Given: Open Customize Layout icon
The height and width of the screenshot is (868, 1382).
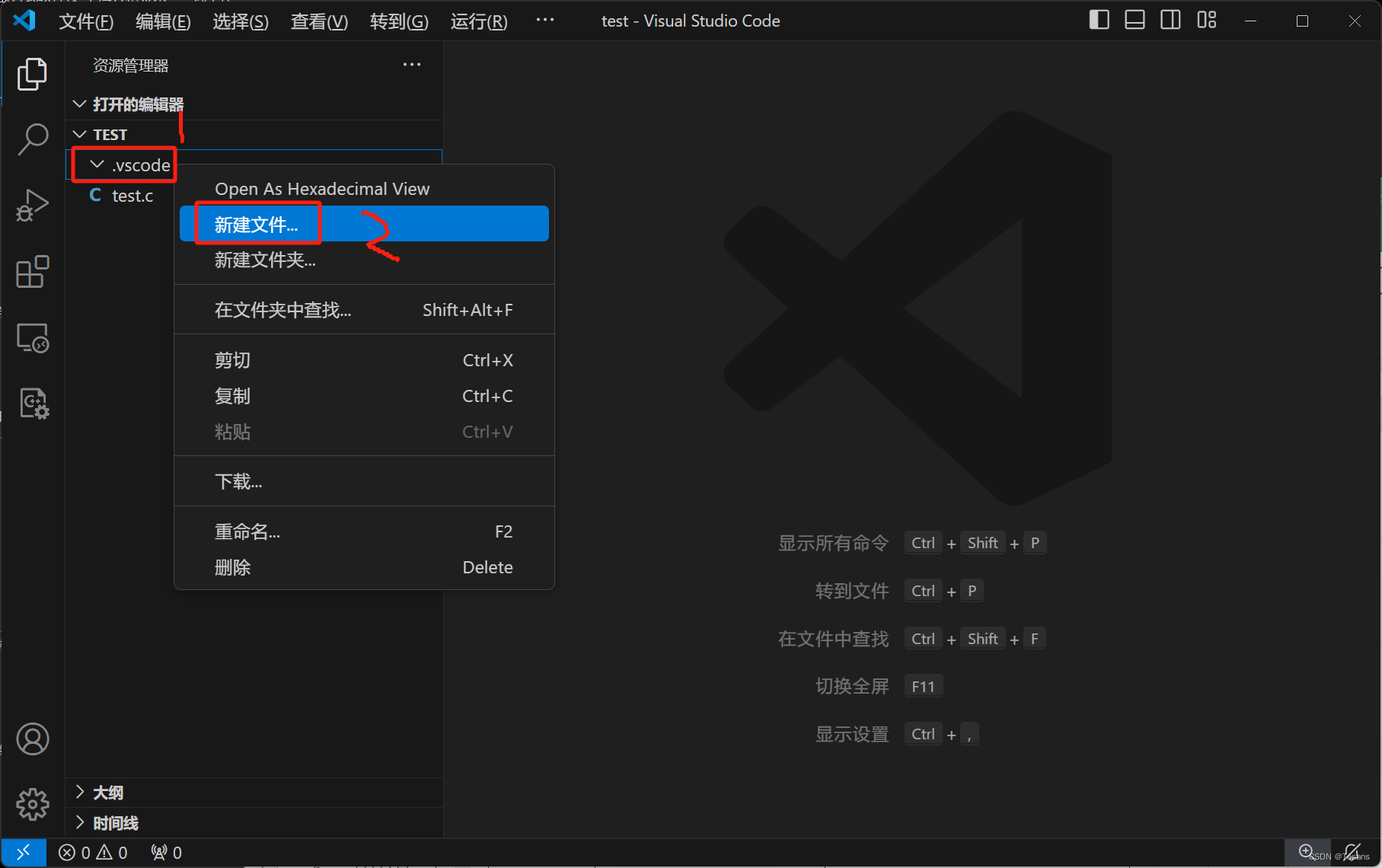Looking at the screenshot, I should [x=1207, y=21].
